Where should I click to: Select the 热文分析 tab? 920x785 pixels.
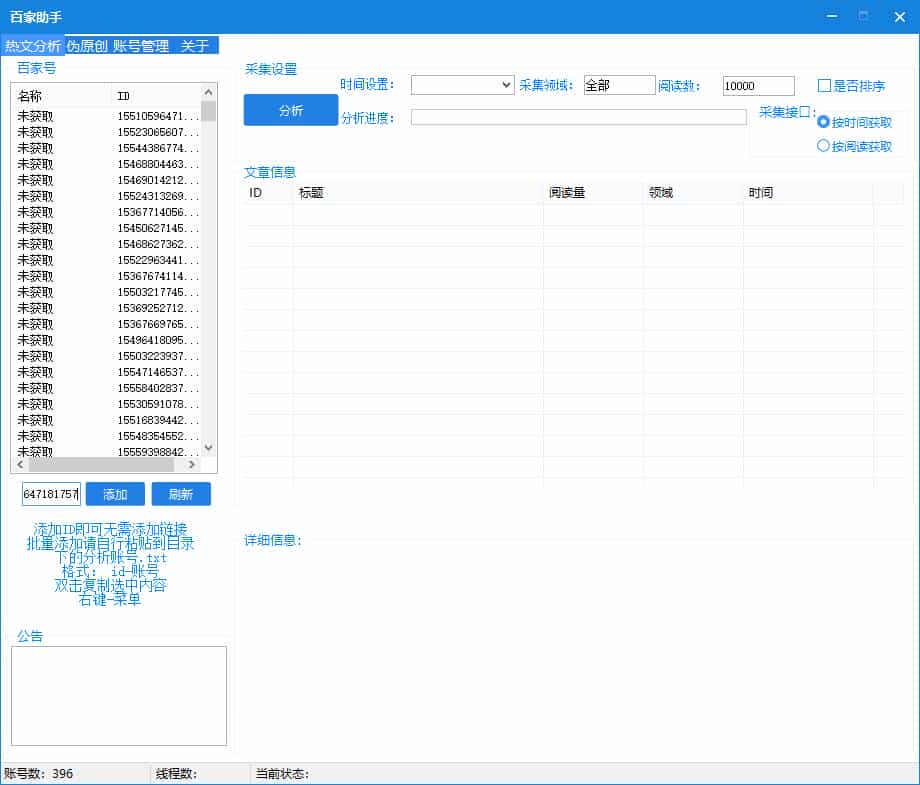(33, 46)
